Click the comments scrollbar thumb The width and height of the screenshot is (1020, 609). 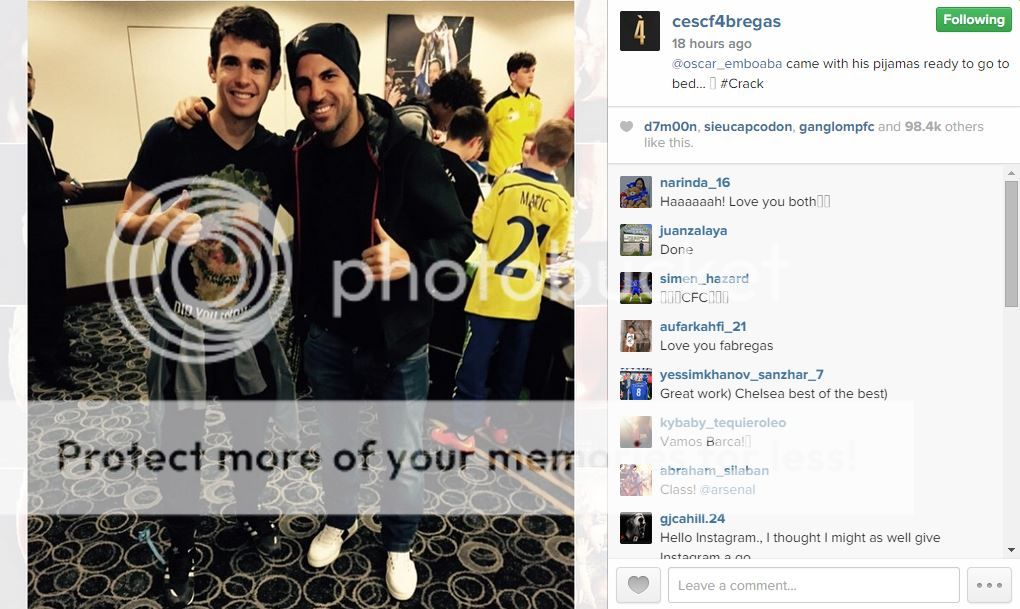1011,244
